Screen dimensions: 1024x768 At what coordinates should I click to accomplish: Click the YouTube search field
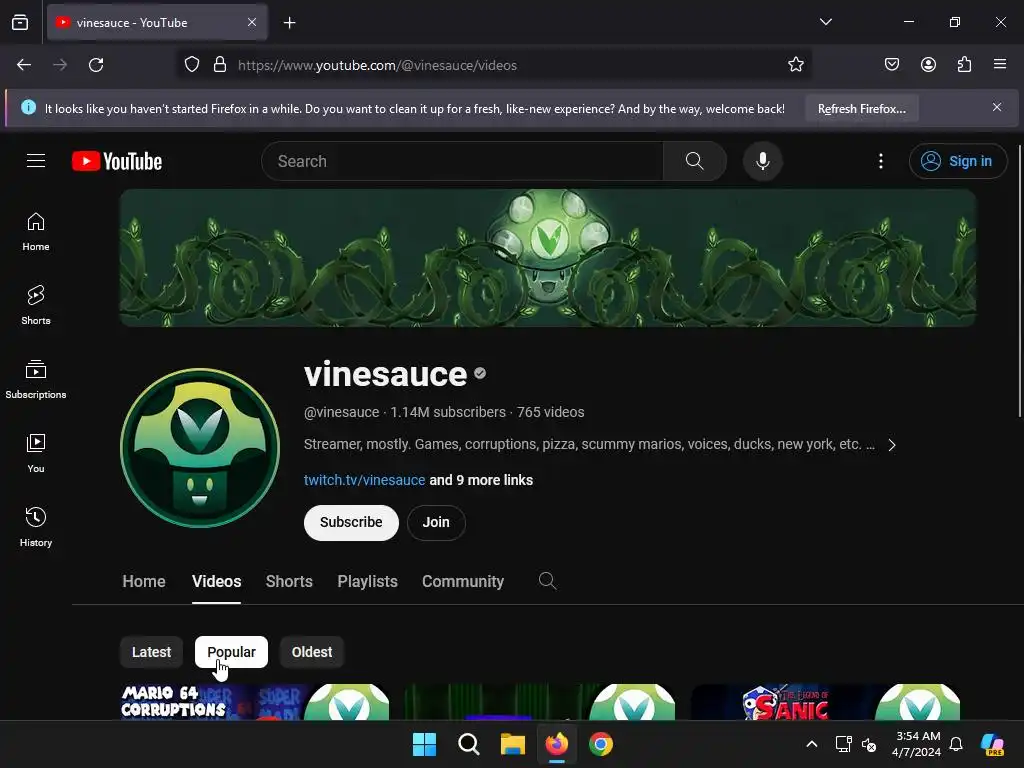[462, 161]
